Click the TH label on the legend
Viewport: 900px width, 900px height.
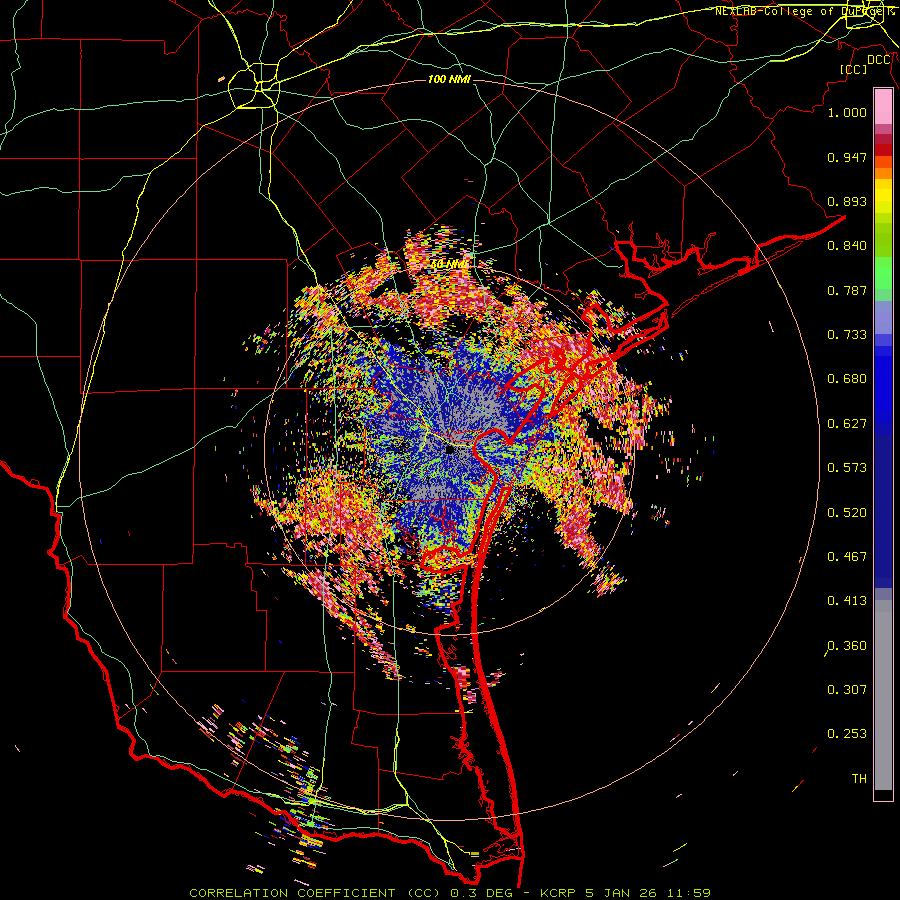859,779
